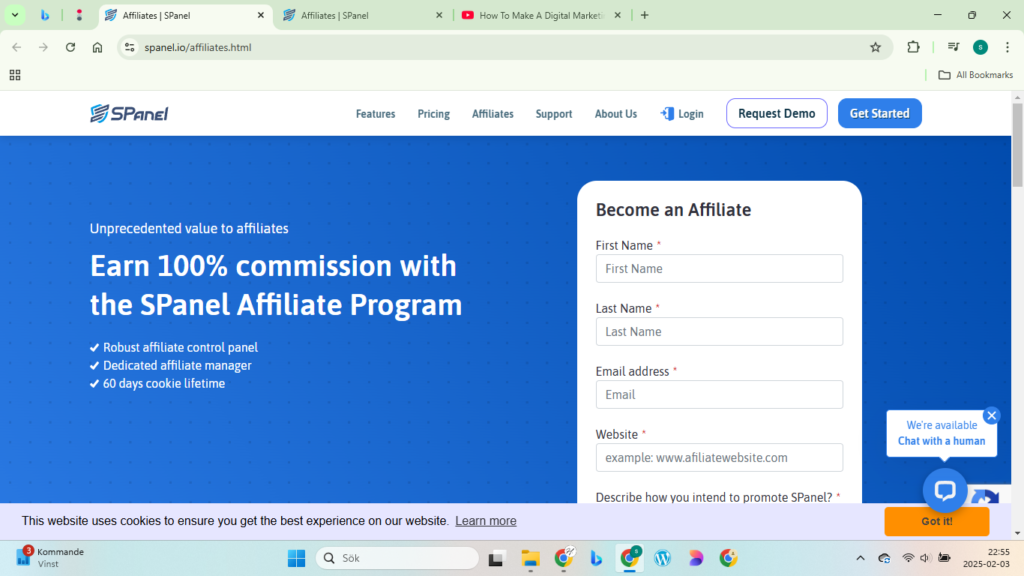Open the volume tray icon
1024x576 pixels.
(x=925, y=558)
